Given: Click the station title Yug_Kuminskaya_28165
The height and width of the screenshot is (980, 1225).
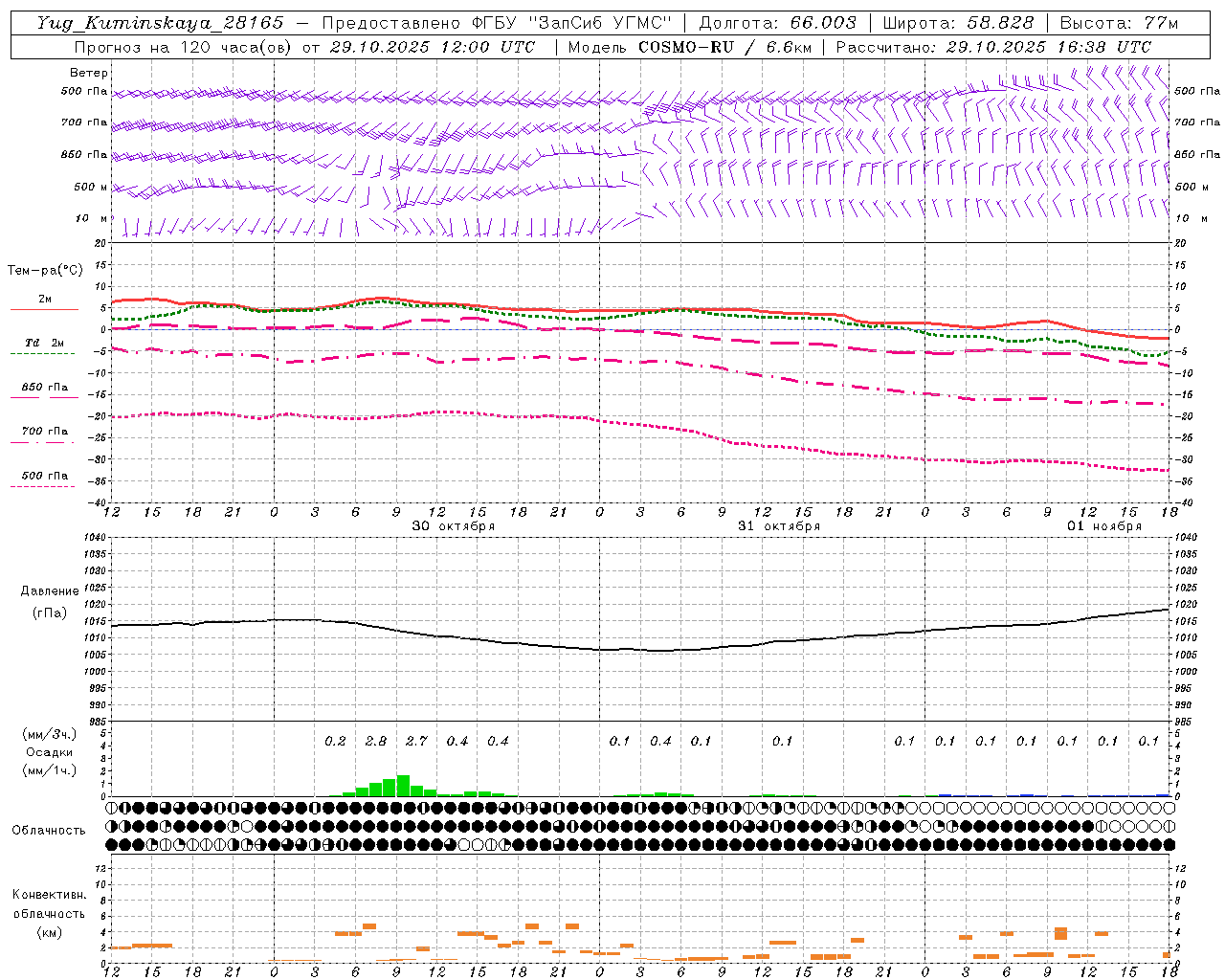Looking at the screenshot, I should pyautogui.click(x=161, y=23).
